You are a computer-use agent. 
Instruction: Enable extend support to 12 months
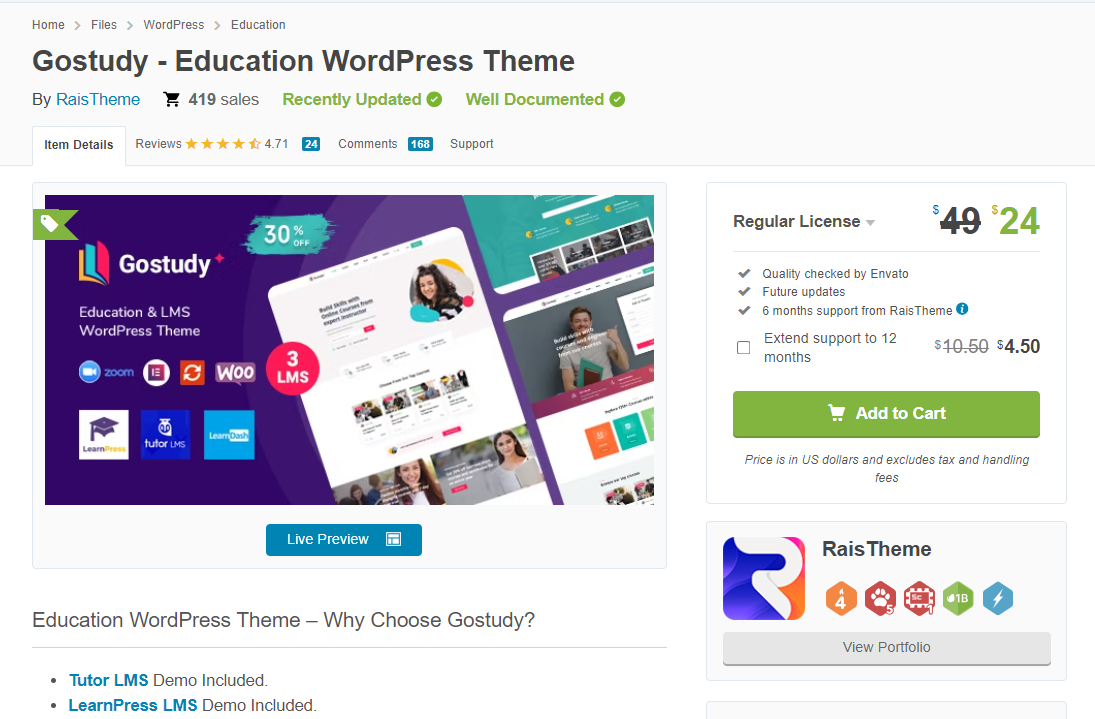click(x=743, y=347)
